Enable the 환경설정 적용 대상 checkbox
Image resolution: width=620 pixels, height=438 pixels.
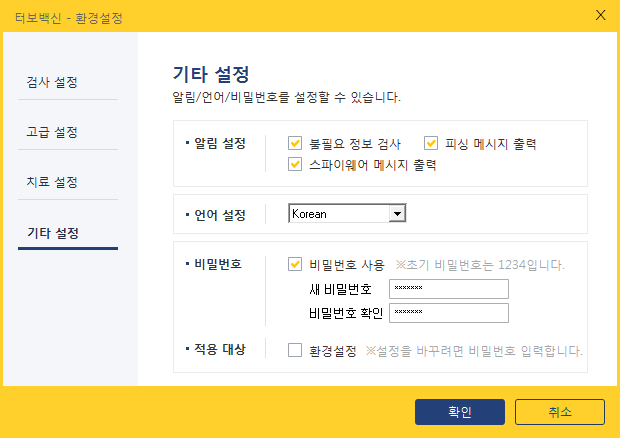click(295, 351)
